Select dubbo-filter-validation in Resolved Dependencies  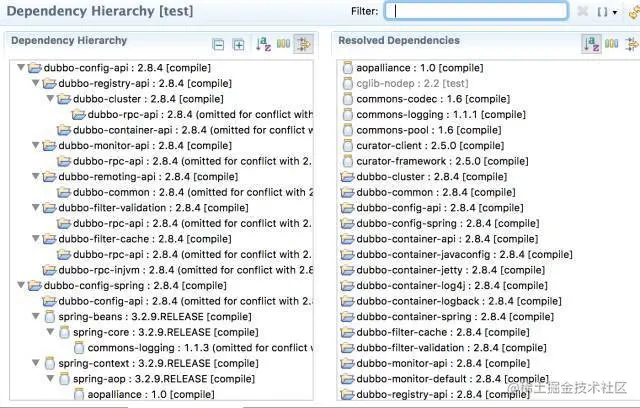(x=443, y=348)
